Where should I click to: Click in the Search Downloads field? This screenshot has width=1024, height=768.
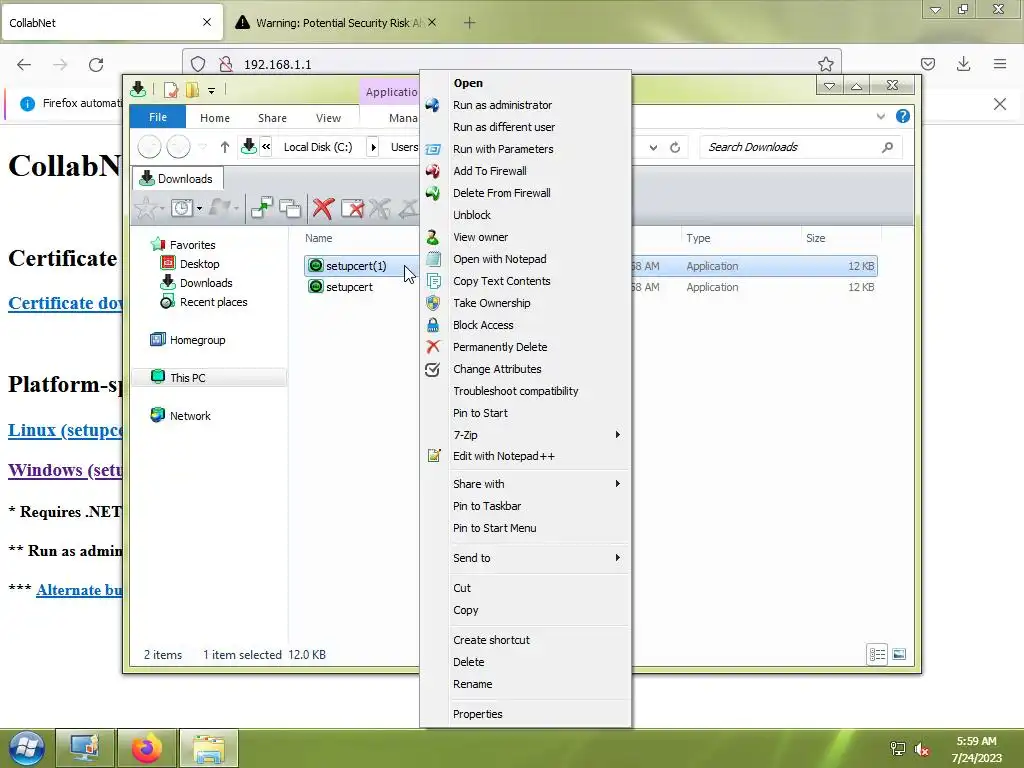[801, 148]
